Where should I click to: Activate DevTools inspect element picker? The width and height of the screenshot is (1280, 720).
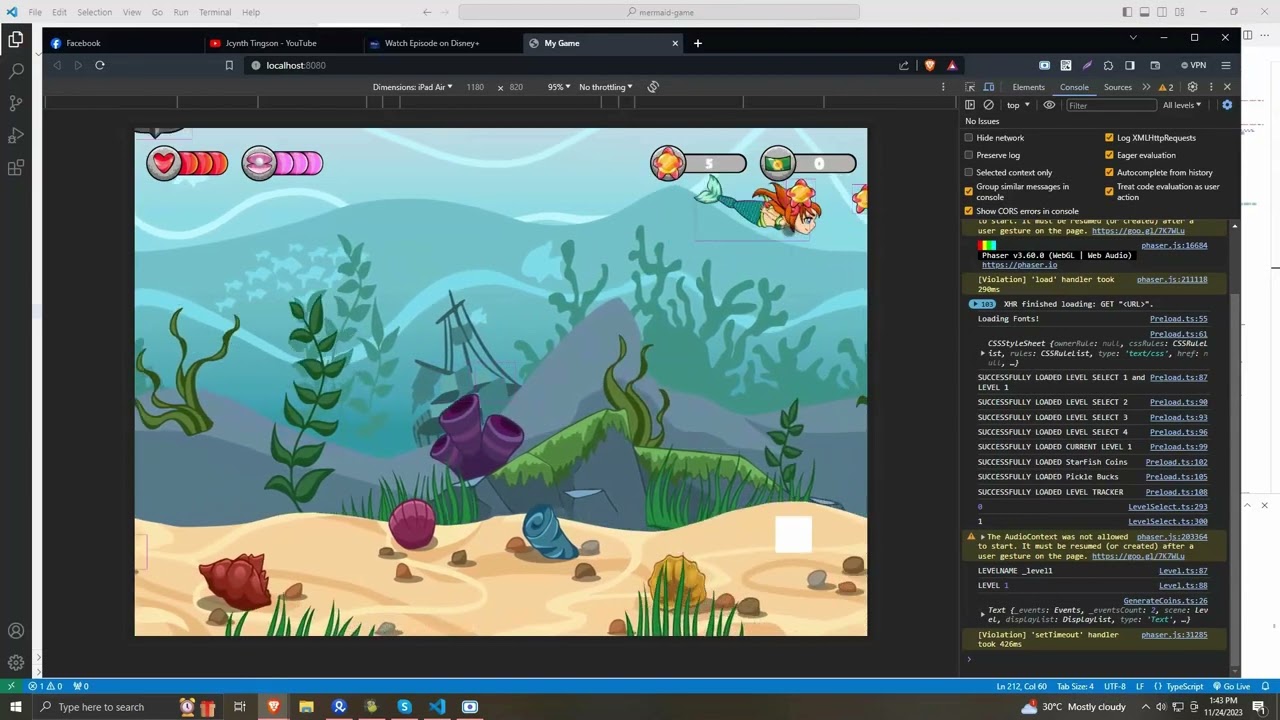click(970, 87)
